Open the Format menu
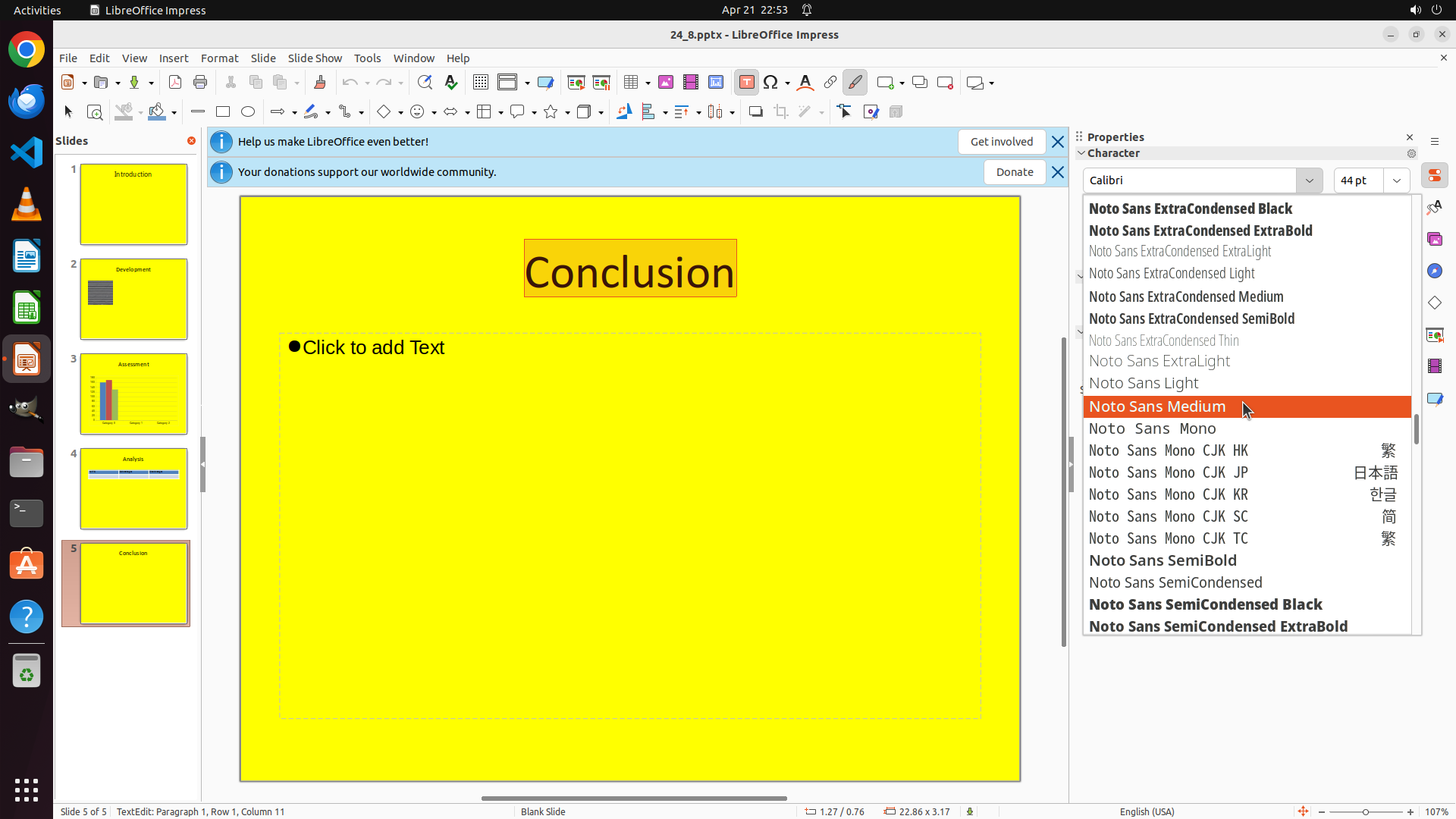 (219, 58)
